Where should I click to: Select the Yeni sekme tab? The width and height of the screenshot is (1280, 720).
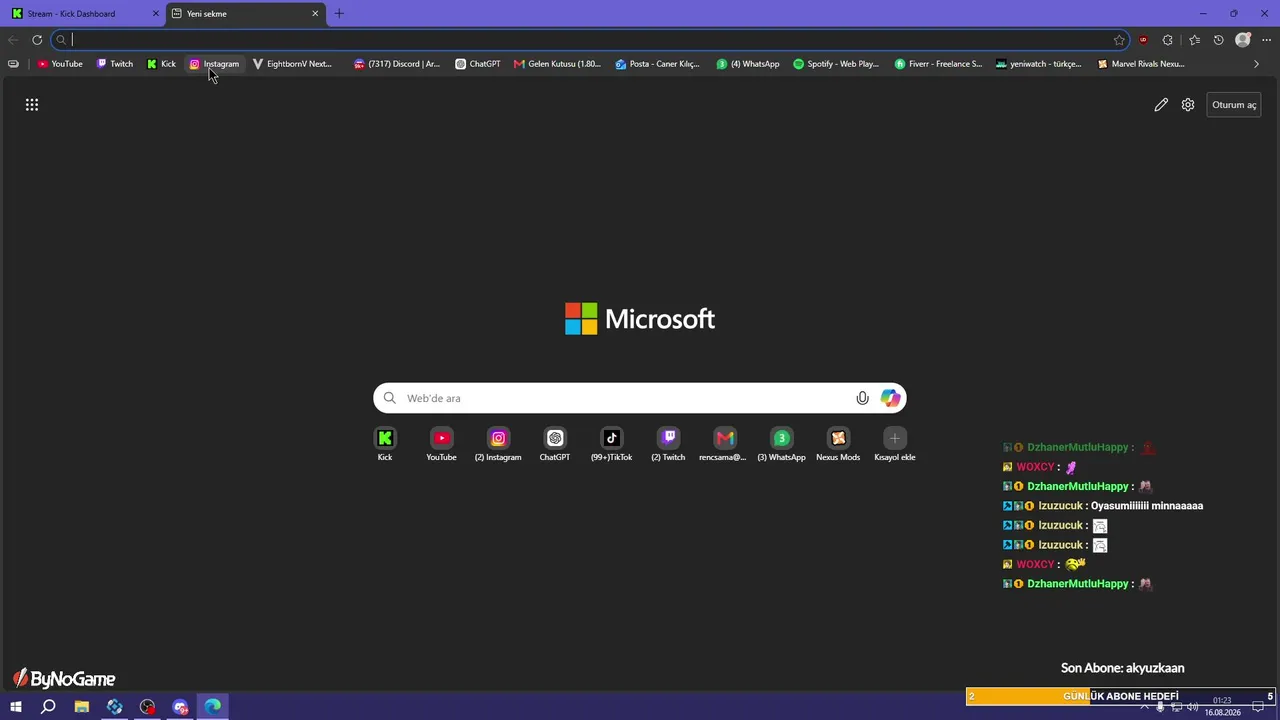pyautogui.click(x=246, y=14)
